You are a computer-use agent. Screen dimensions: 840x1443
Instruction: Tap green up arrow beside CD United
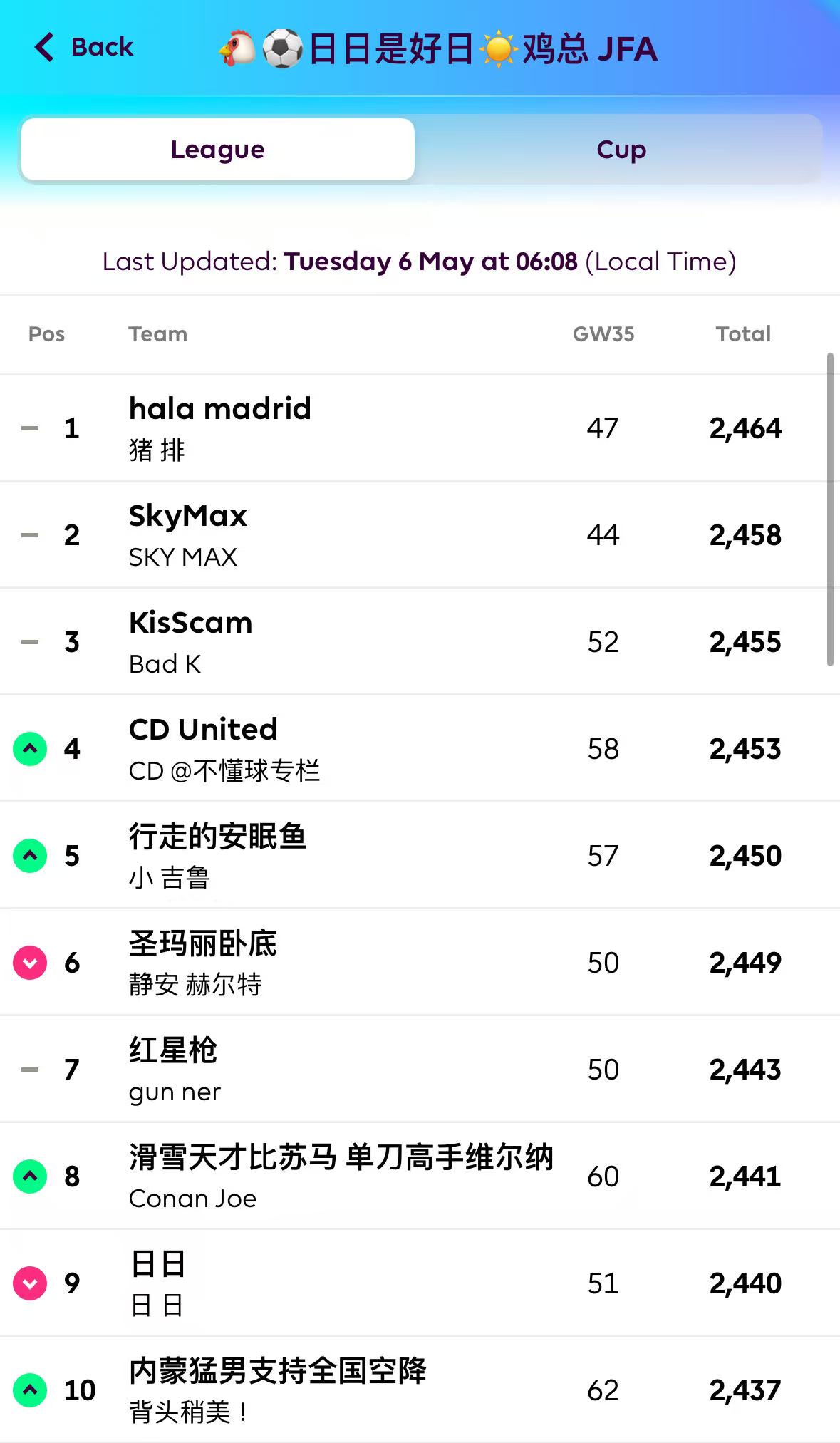tap(30, 749)
